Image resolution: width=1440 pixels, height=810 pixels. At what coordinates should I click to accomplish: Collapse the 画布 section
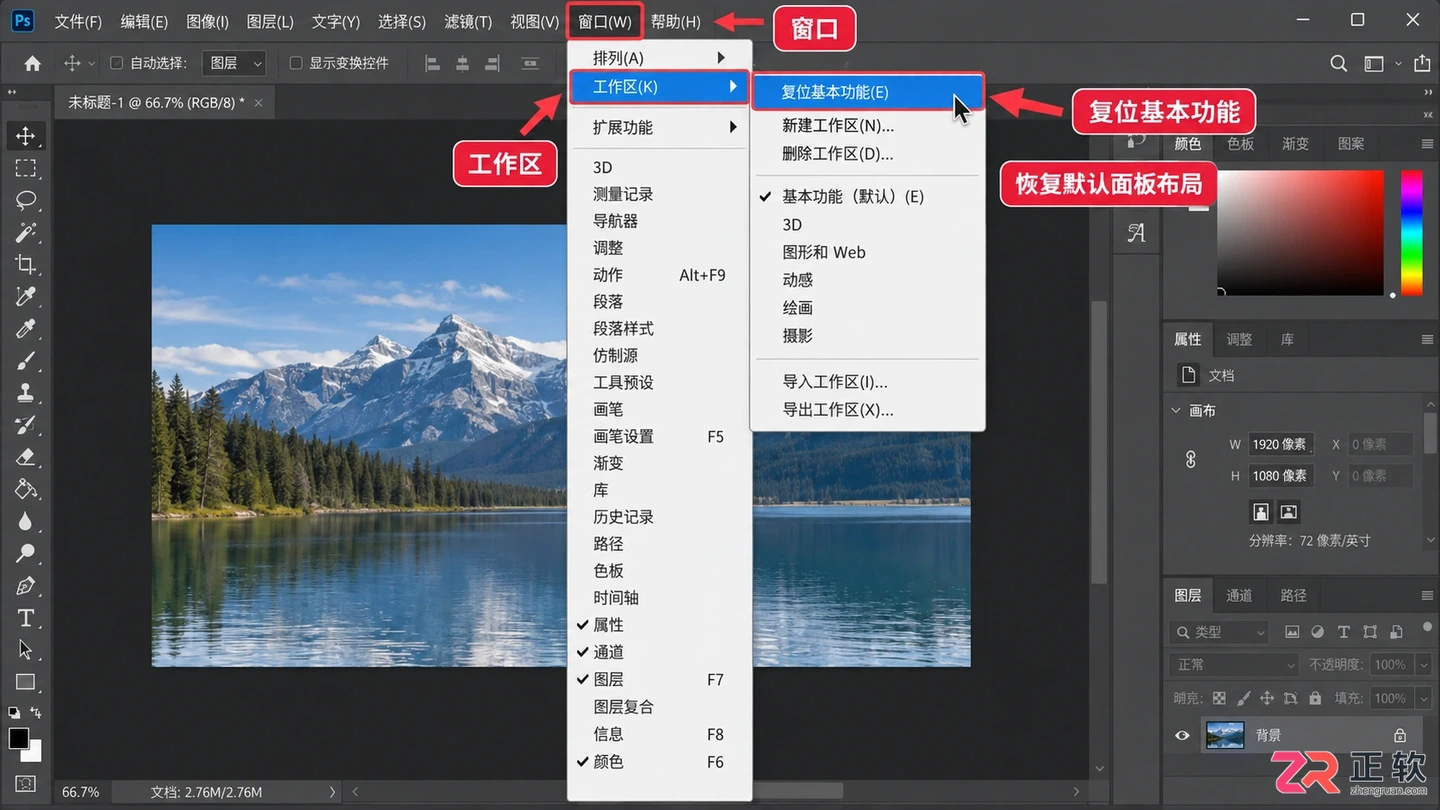click(x=1177, y=410)
